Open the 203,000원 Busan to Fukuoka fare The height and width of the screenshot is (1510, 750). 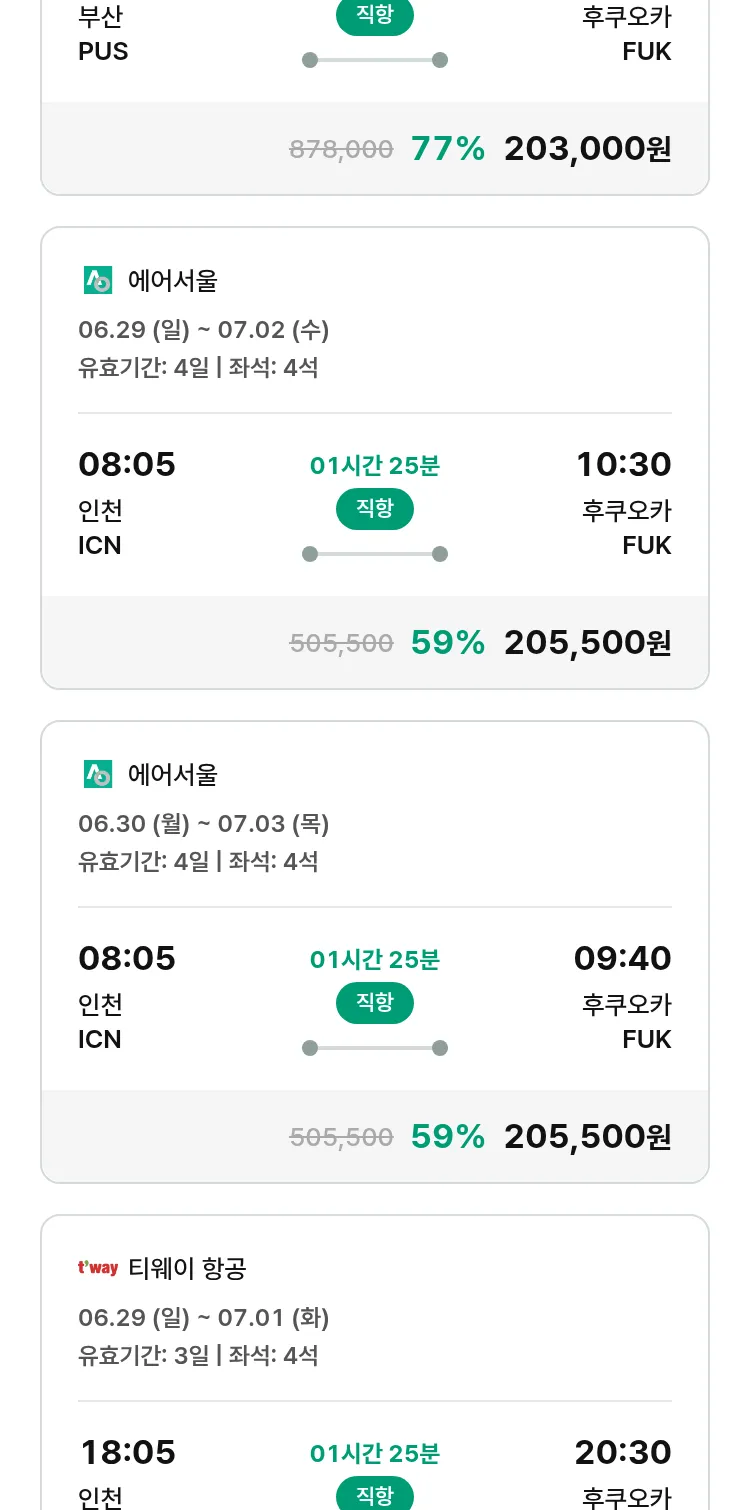point(588,149)
